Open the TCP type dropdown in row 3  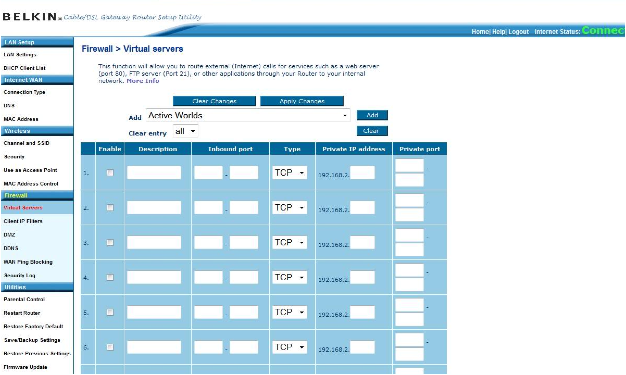click(289, 242)
